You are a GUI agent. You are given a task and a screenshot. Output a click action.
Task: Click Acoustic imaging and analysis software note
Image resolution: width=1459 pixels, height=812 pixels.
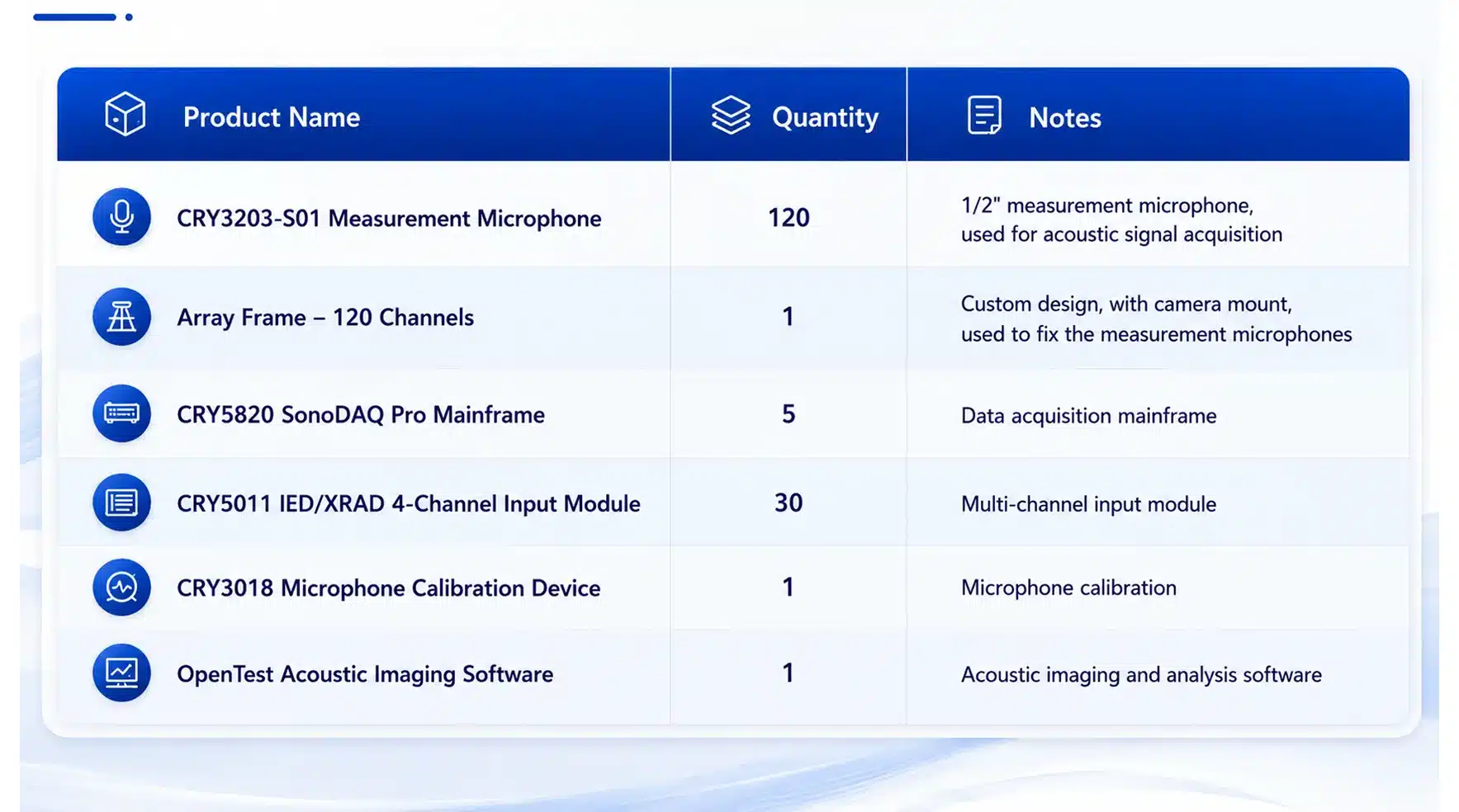1141,675
